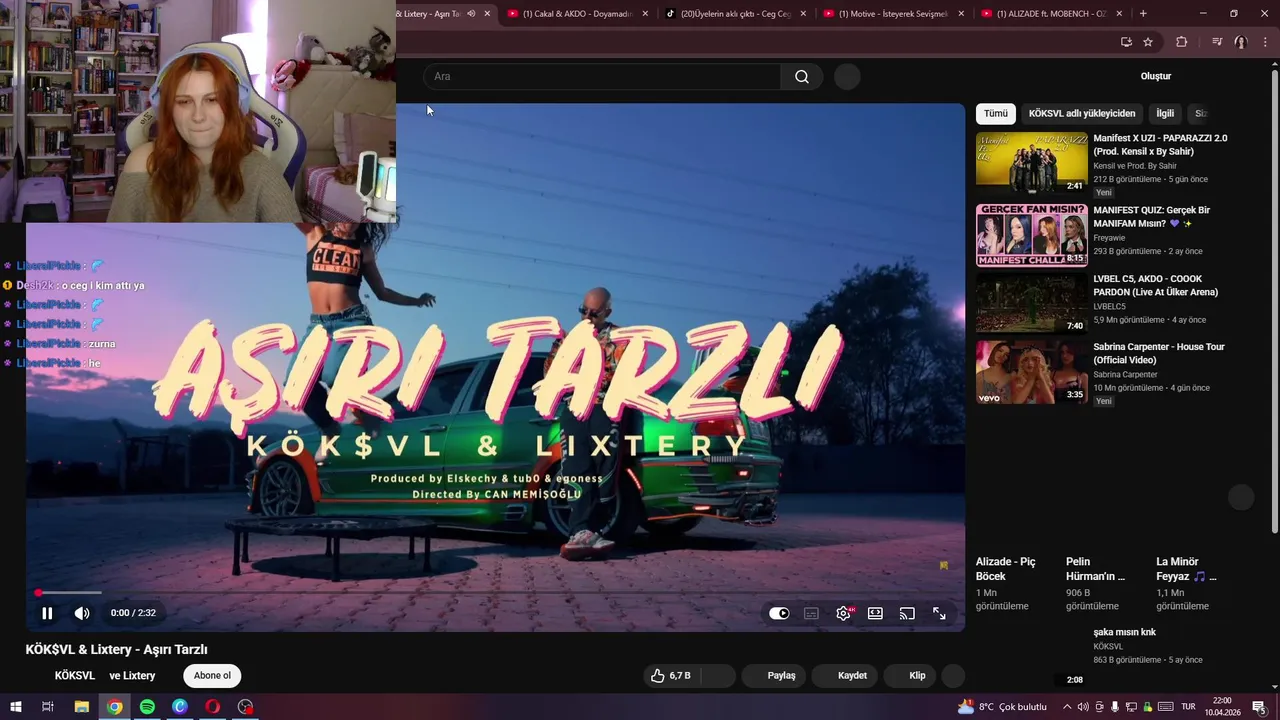This screenshot has width=1280, height=720.
Task: Open Canva from the taskbar
Action: click(180, 707)
